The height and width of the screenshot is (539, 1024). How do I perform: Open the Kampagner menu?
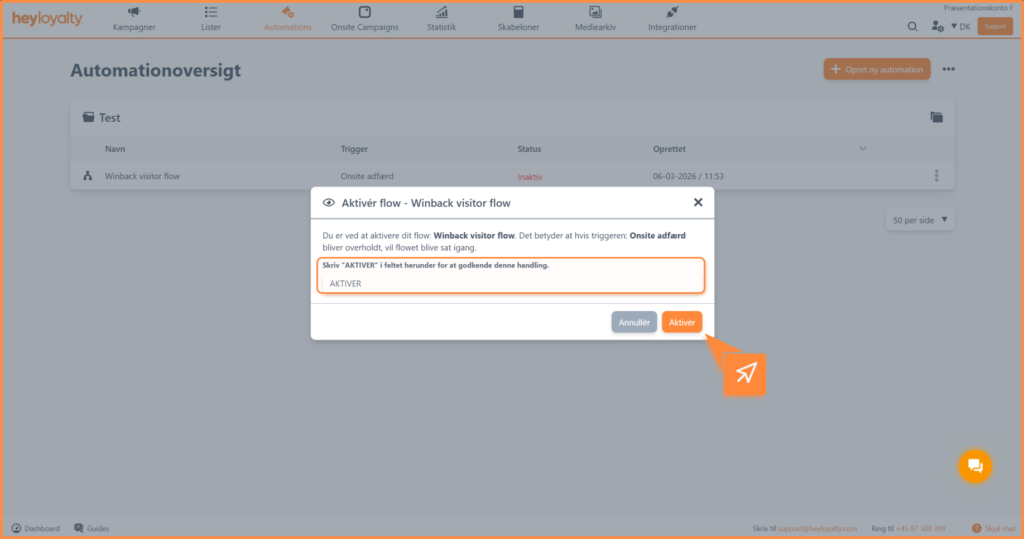tap(134, 19)
